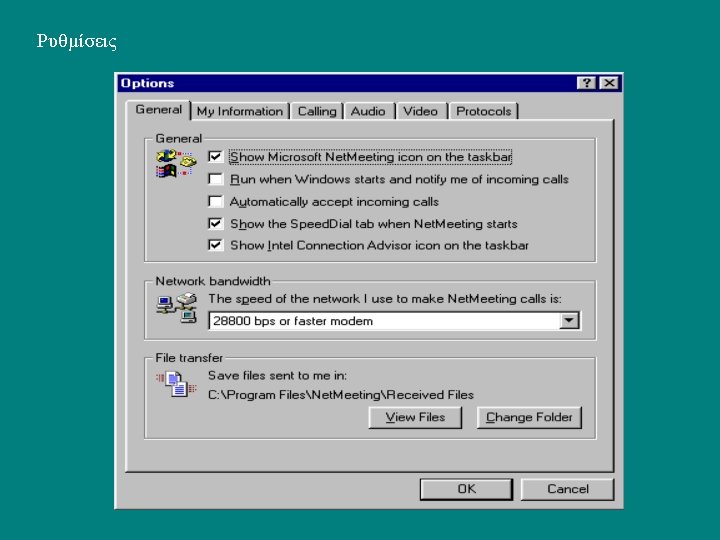Image resolution: width=720 pixels, height=540 pixels.
Task: Click the Options title bar
Action: coord(370,83)
